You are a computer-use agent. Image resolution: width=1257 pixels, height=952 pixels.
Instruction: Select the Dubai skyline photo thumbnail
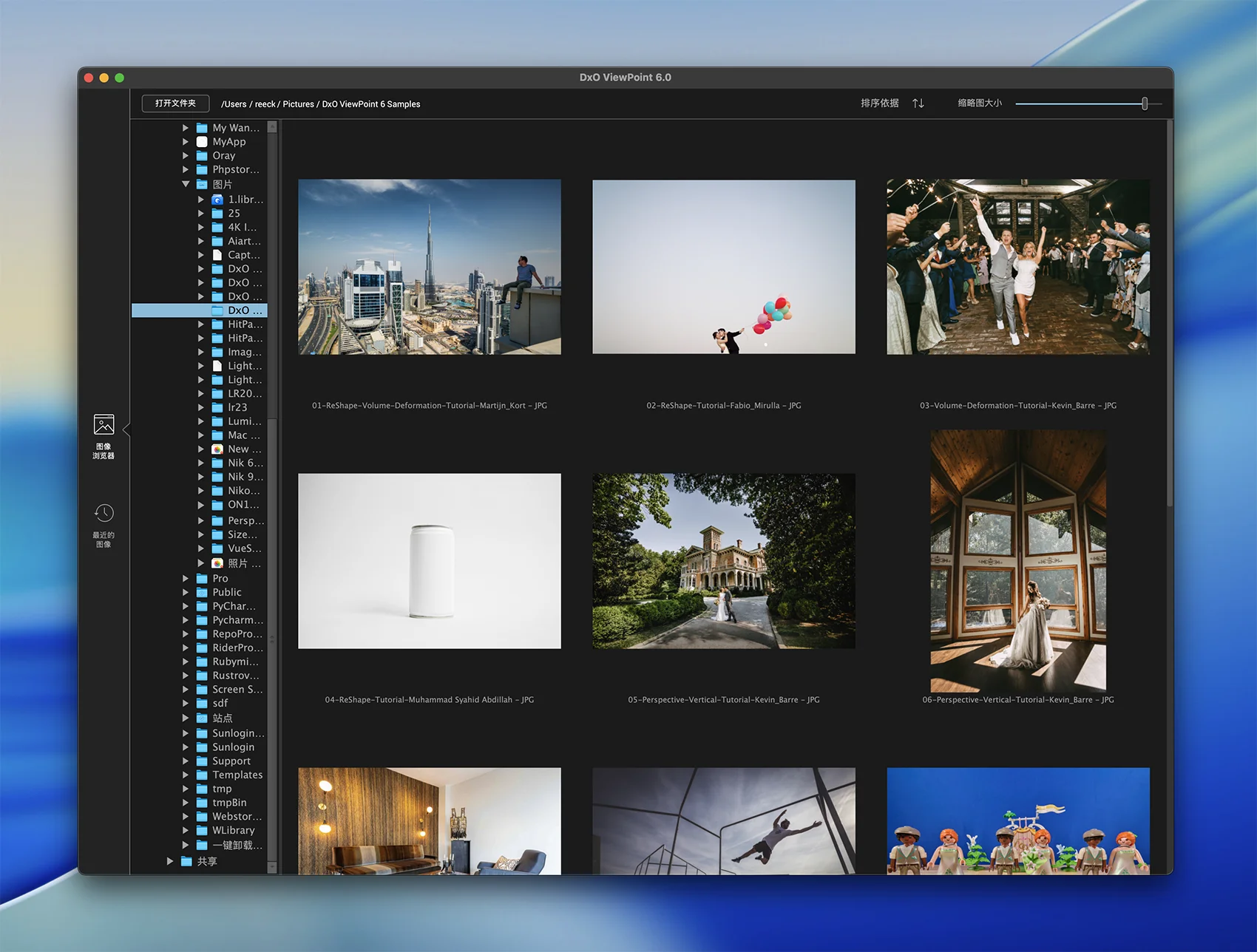(x=430, y=267)
